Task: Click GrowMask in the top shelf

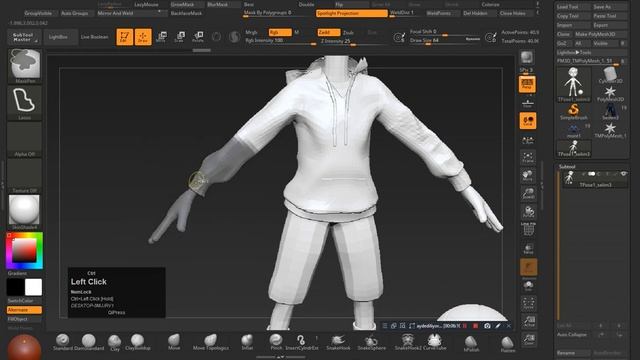Action: pyautogui.click(x=182, y=4)
